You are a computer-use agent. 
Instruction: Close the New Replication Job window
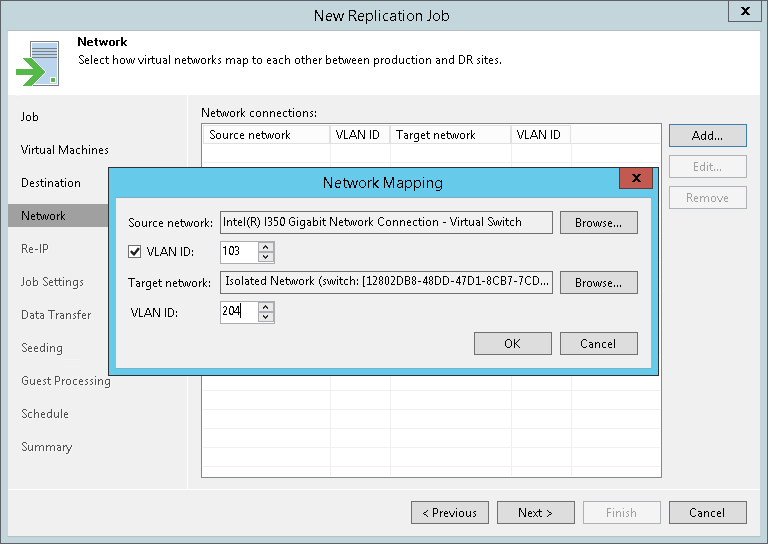(x=745, y=11)
